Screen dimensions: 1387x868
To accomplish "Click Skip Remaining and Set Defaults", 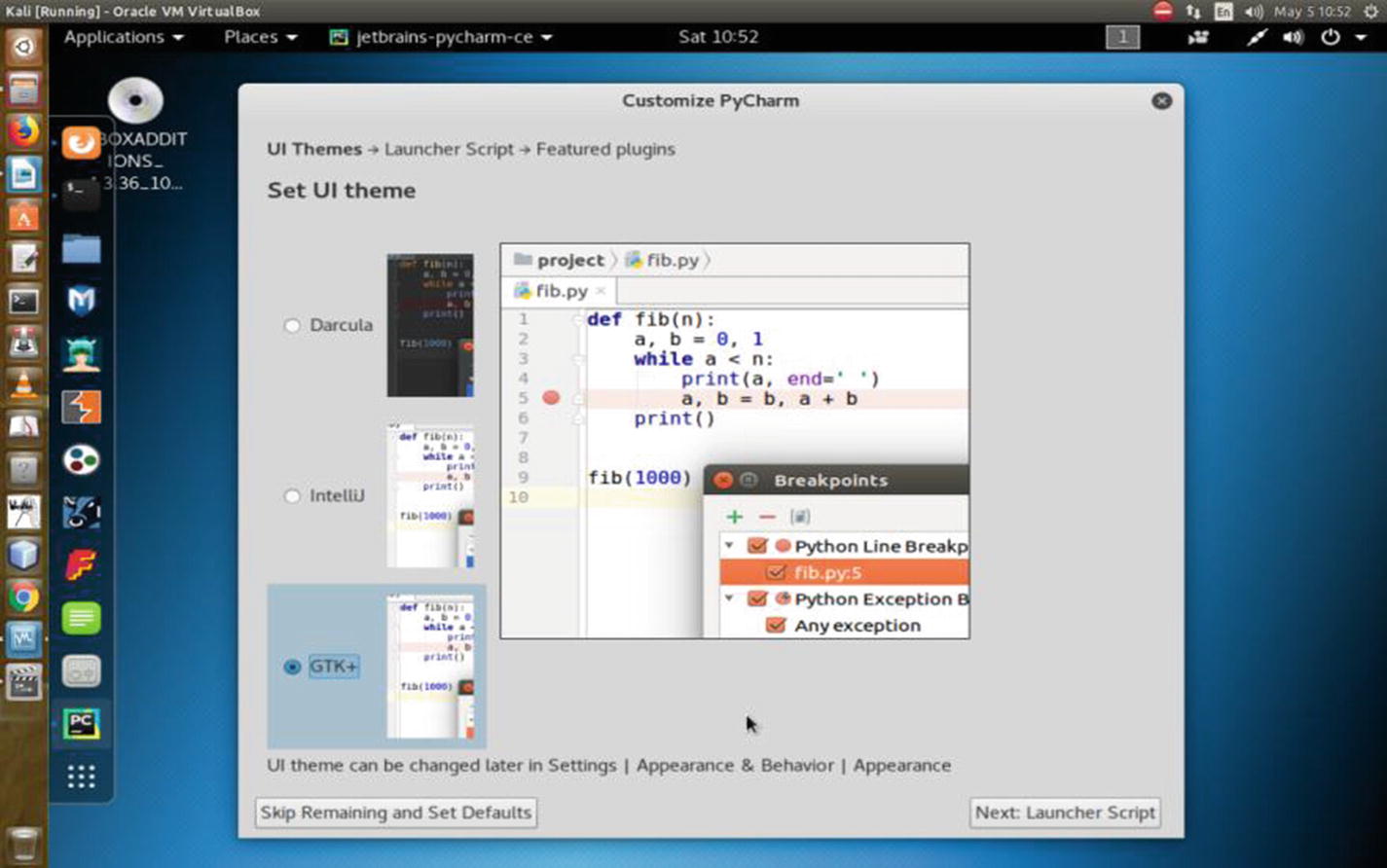I will coord(396,813).
